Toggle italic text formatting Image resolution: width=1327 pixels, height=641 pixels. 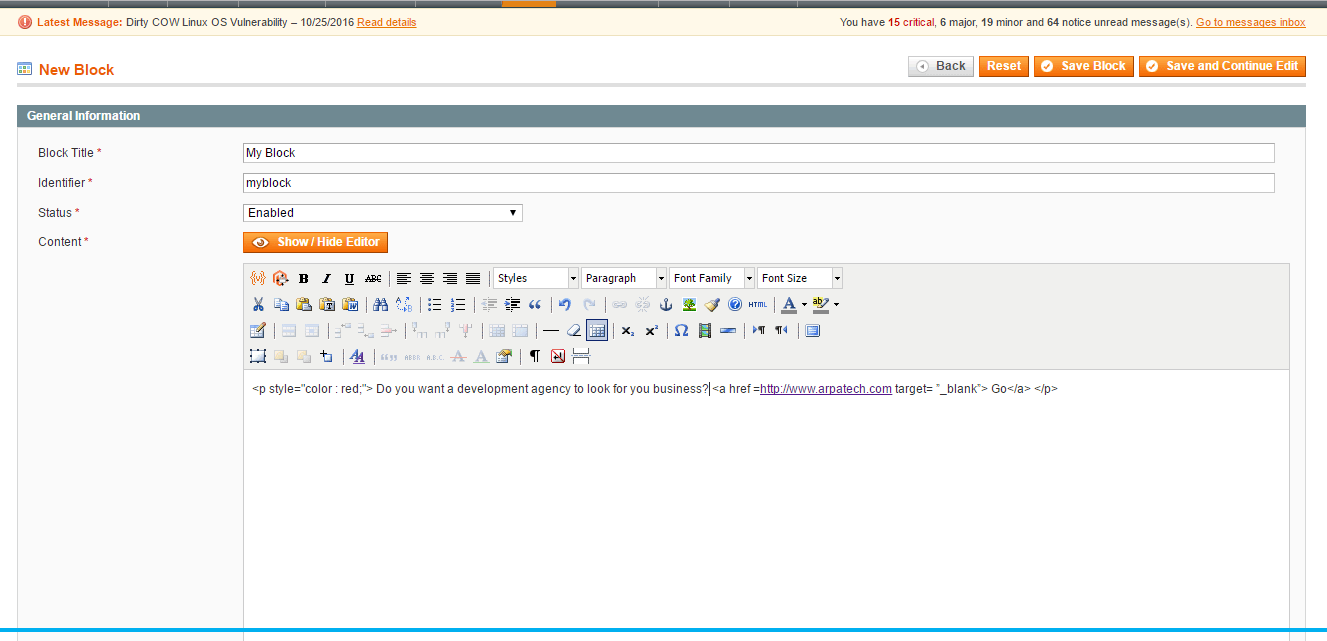tap(326, 279)
